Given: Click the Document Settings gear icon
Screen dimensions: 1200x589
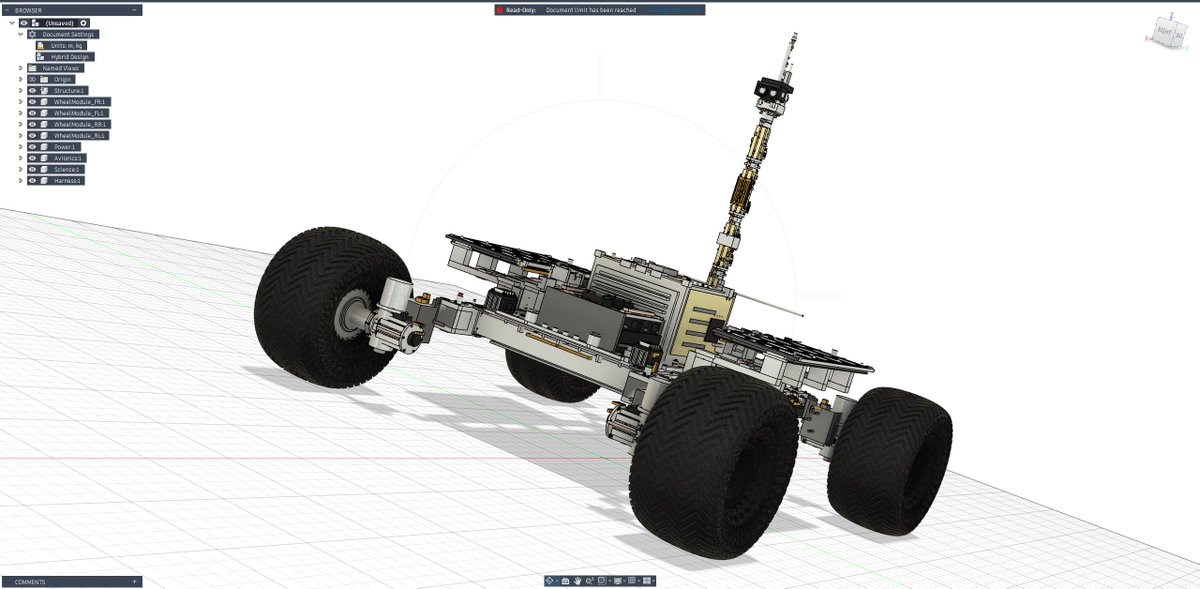Looking at the screenshot, I should point(32,34).
